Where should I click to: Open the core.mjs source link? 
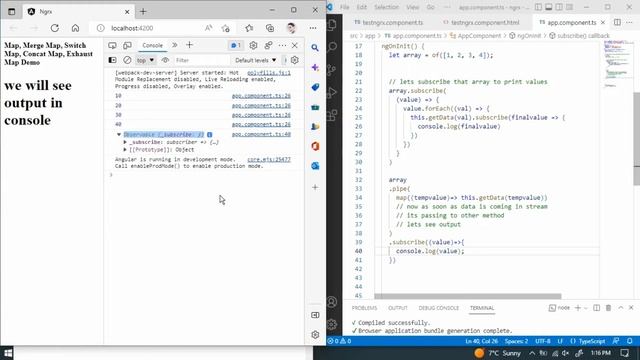(x=269, y=160)
